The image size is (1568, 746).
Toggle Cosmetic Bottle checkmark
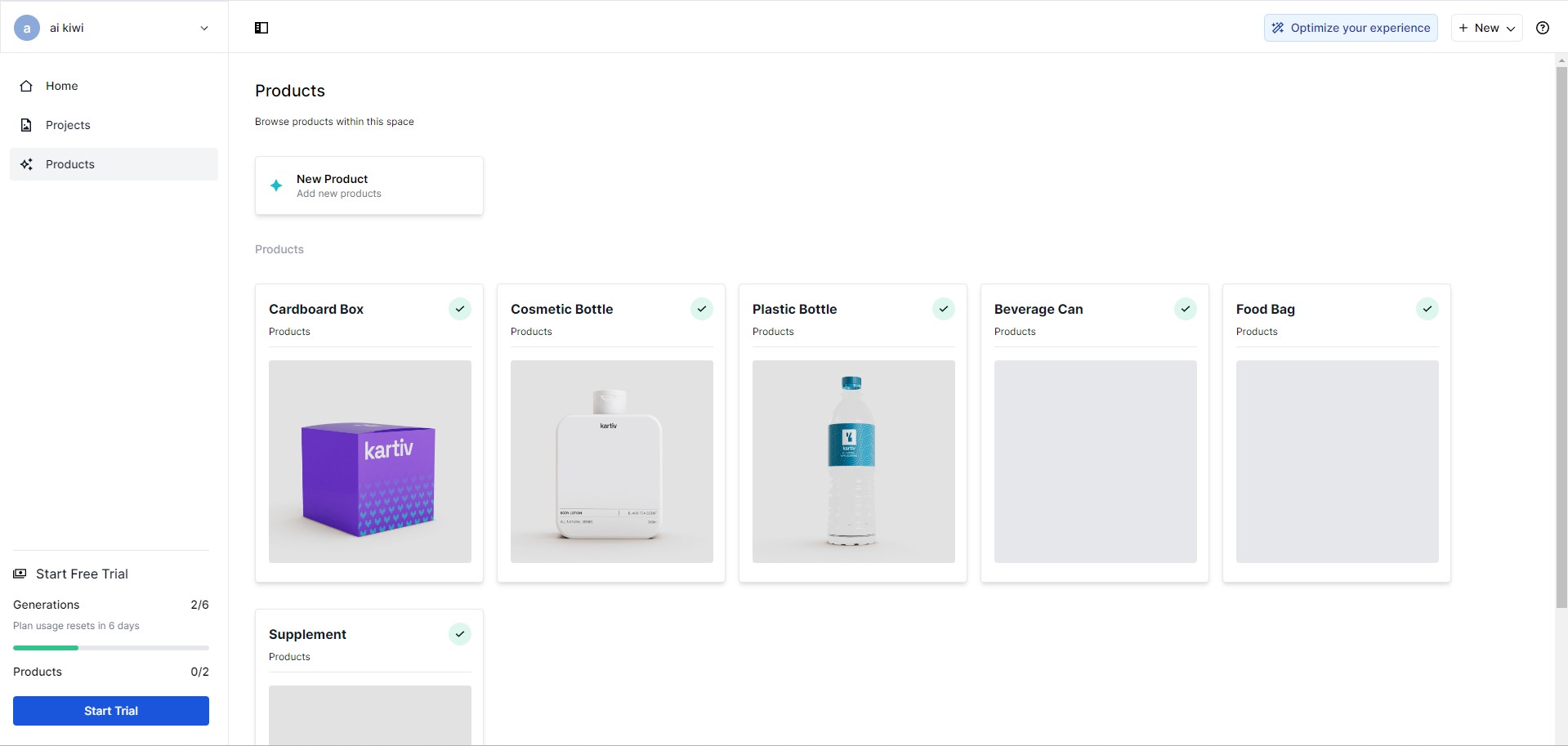(x=702, y=309)
